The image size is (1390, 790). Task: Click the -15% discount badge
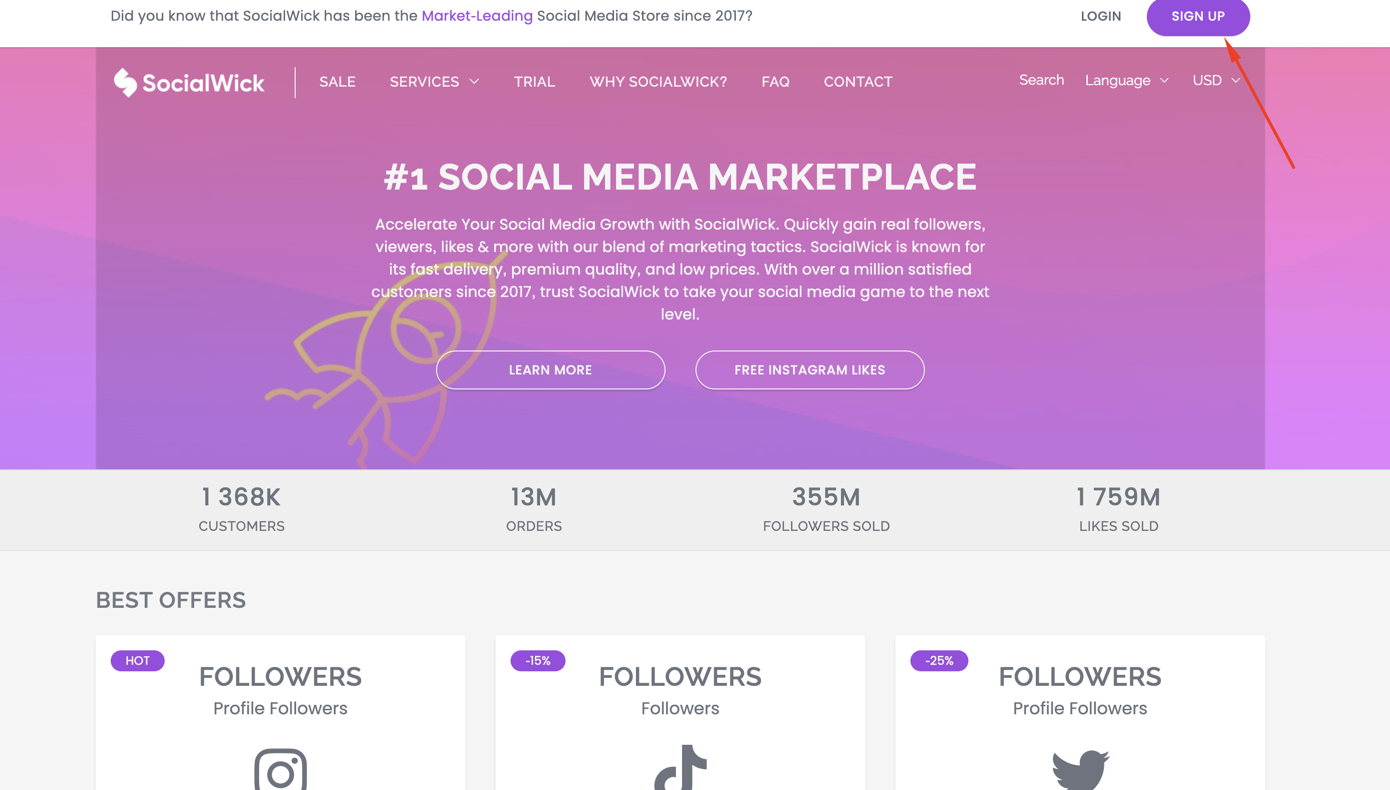(x=538, y=660)
